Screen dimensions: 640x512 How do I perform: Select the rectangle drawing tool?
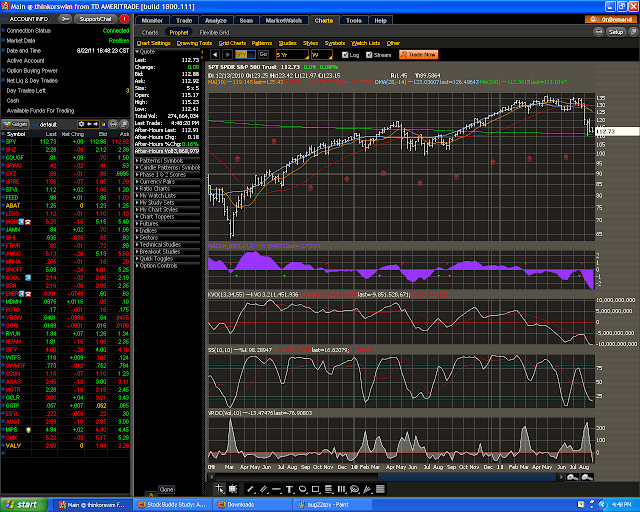click(316, 489)
